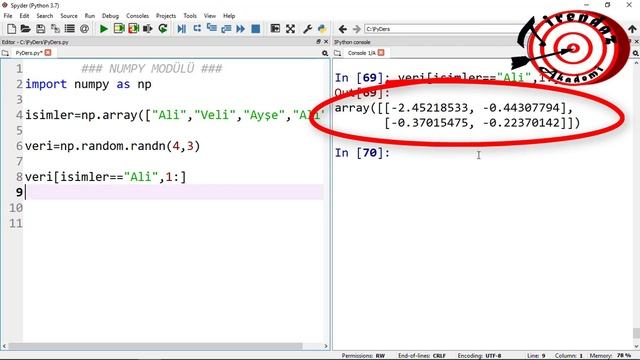640x360 pixels.
Task: Re-run last script icon
Action: 163,29
